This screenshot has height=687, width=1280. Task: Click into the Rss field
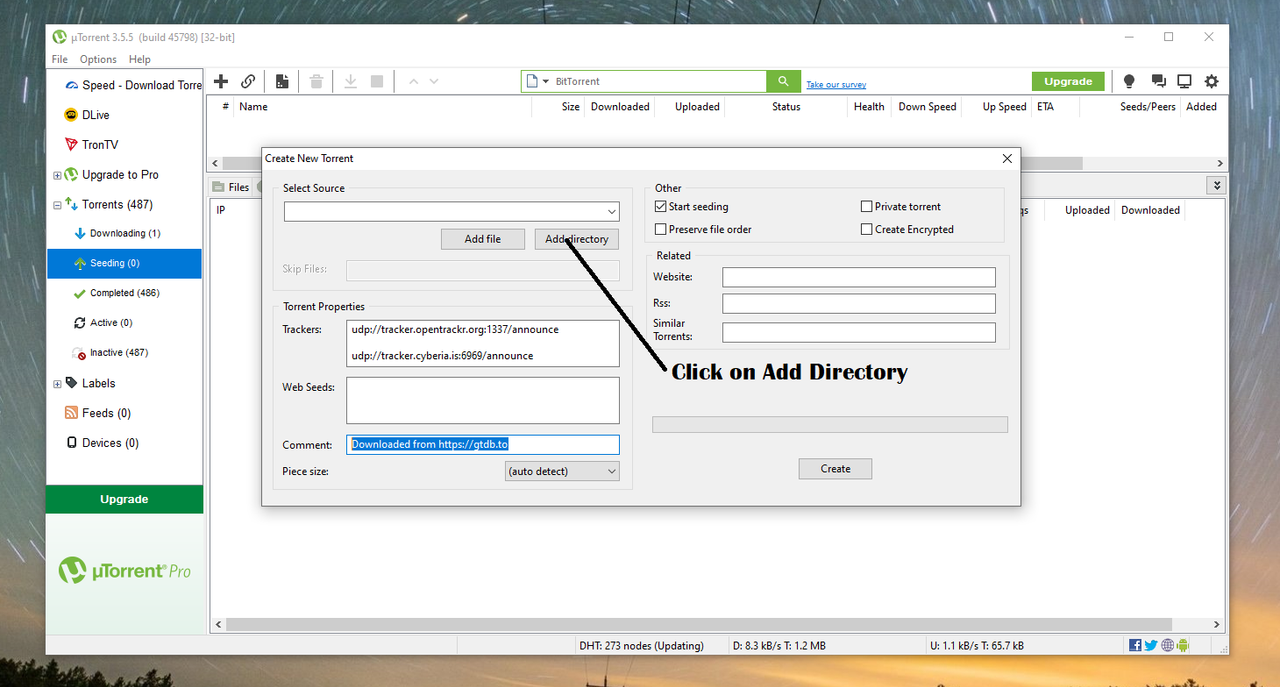click(x=859, y=304)
